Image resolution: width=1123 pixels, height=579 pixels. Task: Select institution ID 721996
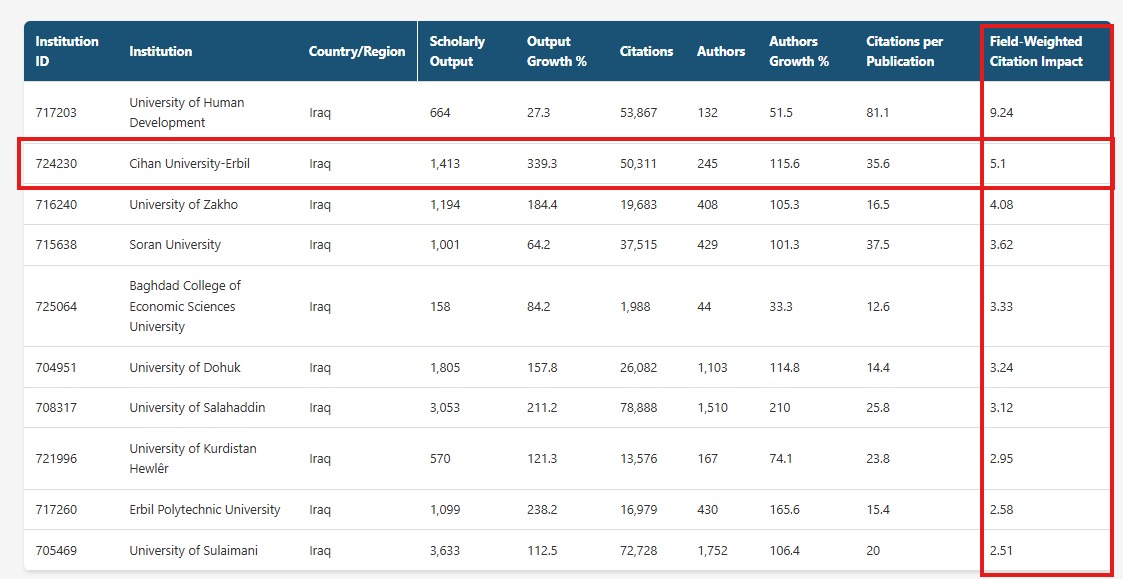(x=56, y=459)
